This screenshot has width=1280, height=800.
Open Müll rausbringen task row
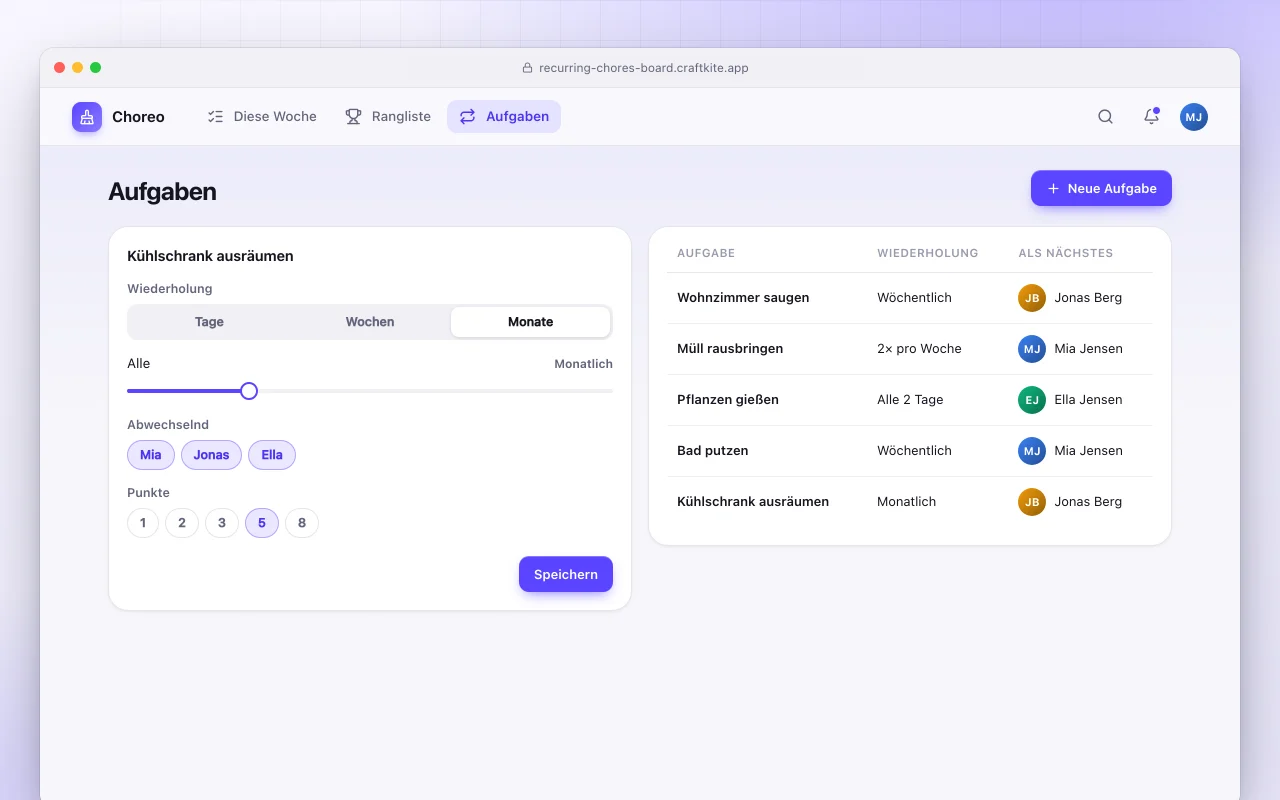point(910,349)
